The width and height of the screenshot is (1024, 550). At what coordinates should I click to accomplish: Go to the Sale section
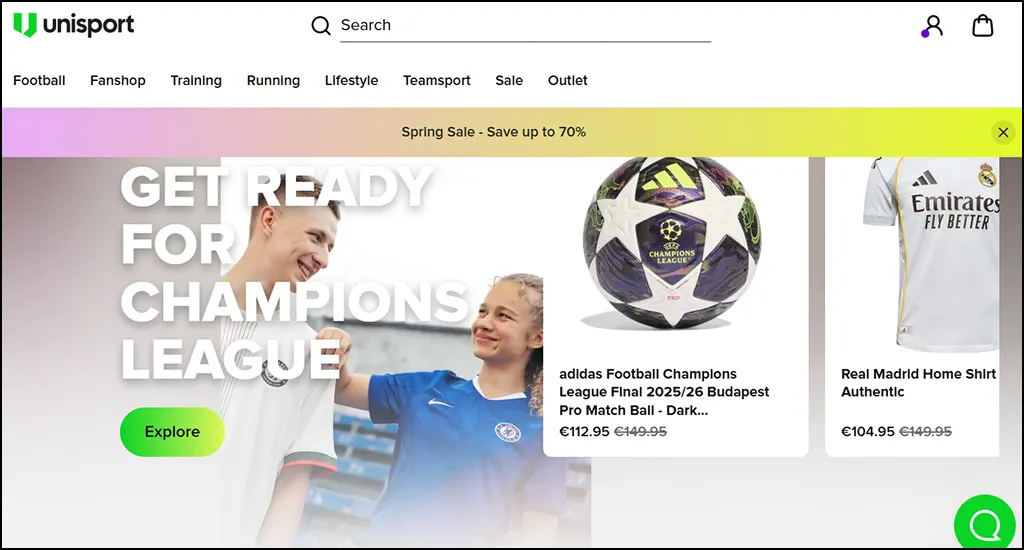pyautogui.click(x=509, y=80)
